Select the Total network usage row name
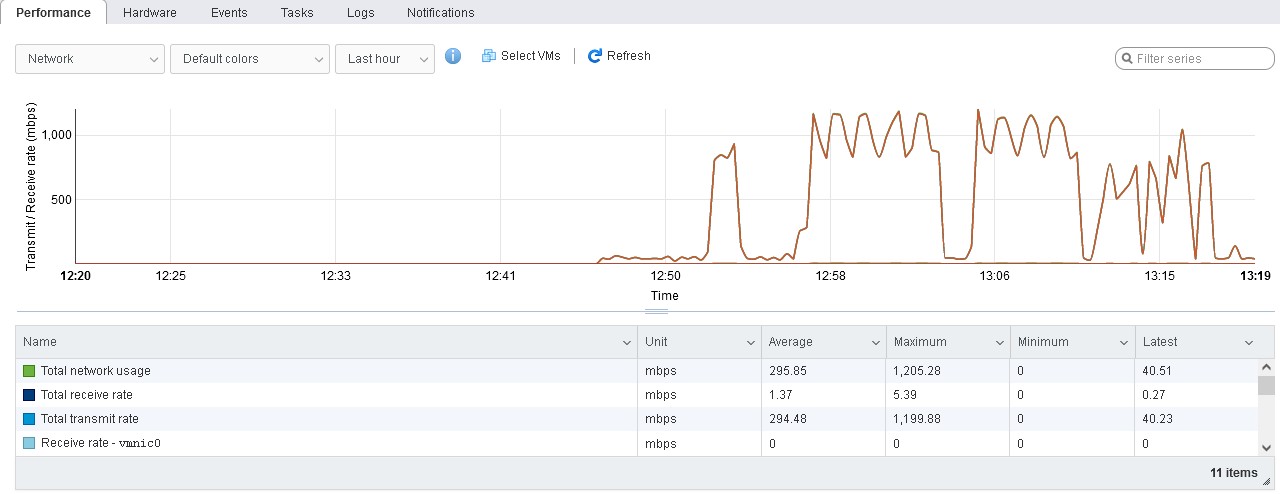1280x494 pixels. [x=96, y=371]
